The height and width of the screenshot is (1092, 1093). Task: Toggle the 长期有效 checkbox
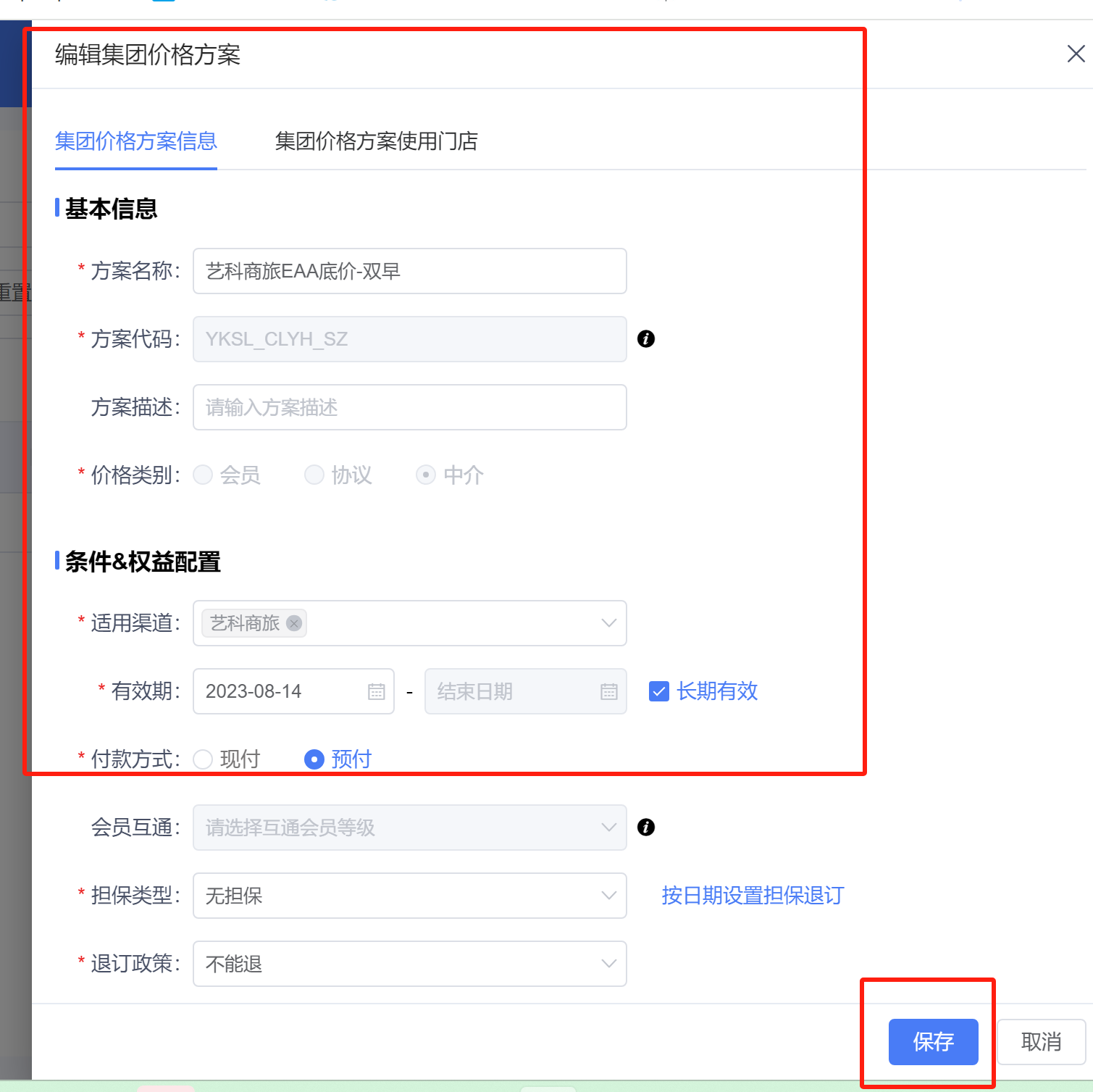tap(658, 691)
